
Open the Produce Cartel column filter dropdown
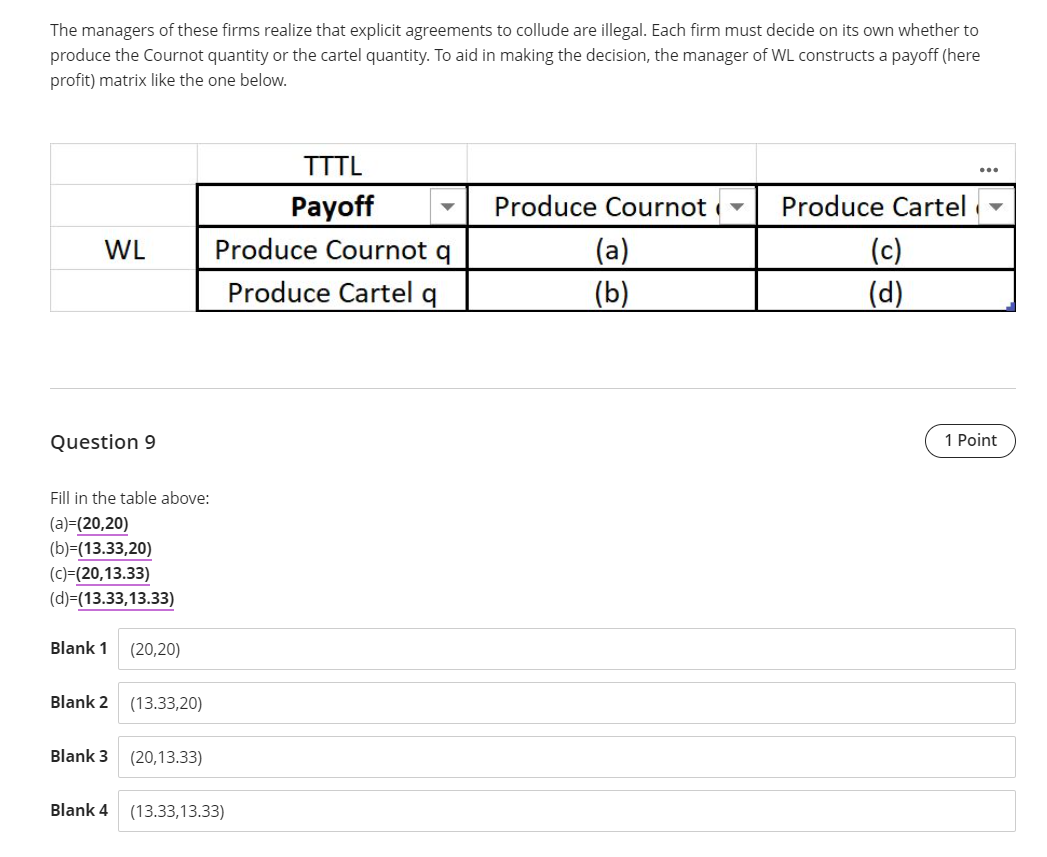point(996,206)
